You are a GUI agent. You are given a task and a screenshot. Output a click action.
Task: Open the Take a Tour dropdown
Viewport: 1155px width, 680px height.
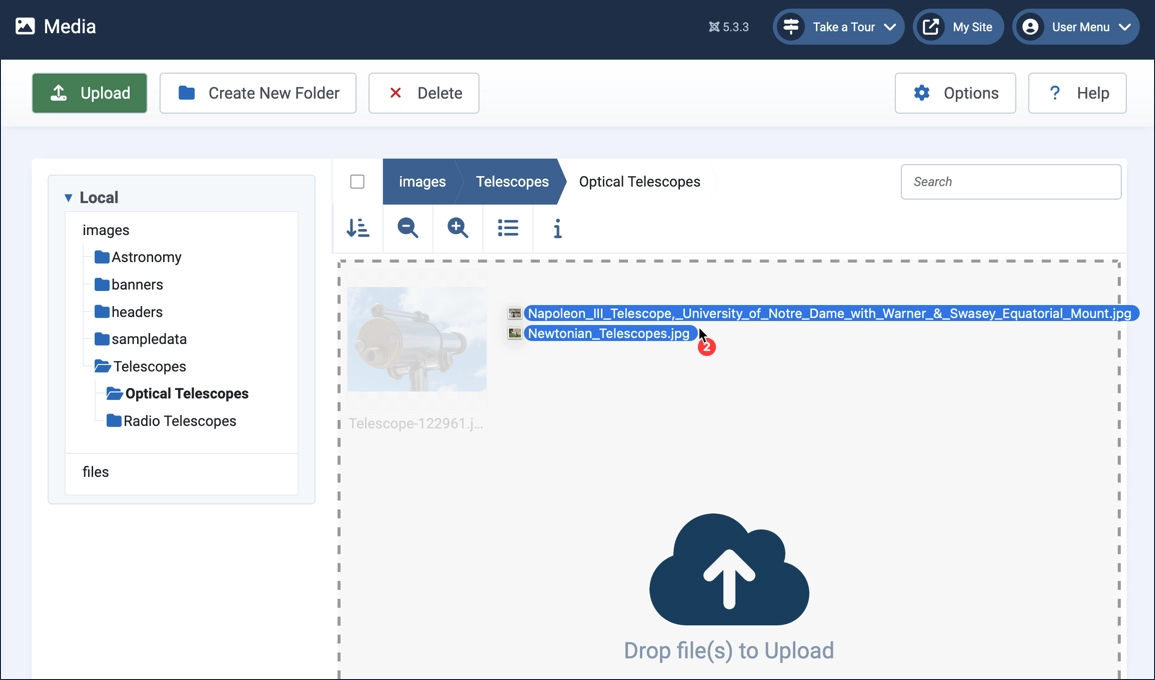coord(839,27)
